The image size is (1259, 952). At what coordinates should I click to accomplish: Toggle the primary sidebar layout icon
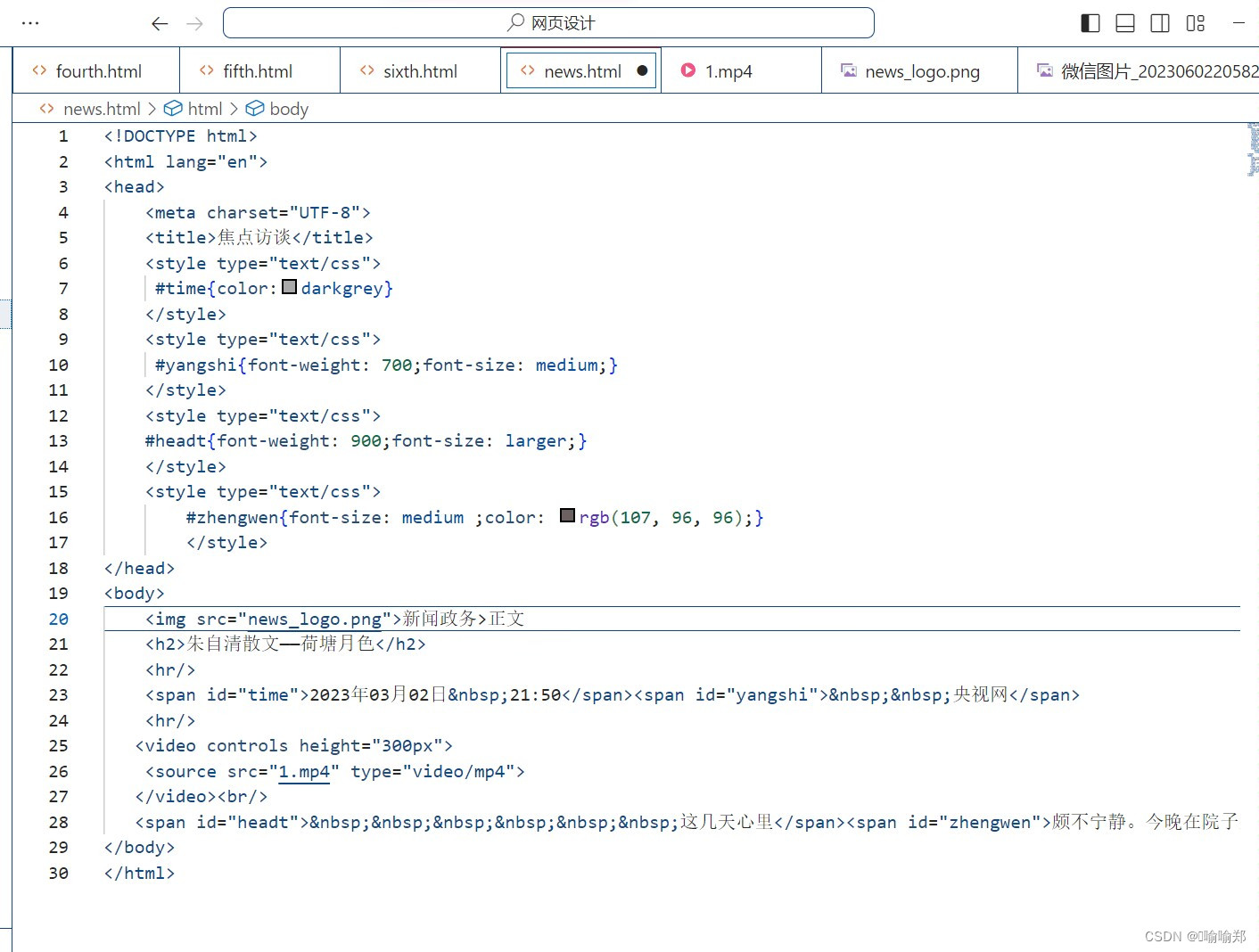coord(1090,23)
